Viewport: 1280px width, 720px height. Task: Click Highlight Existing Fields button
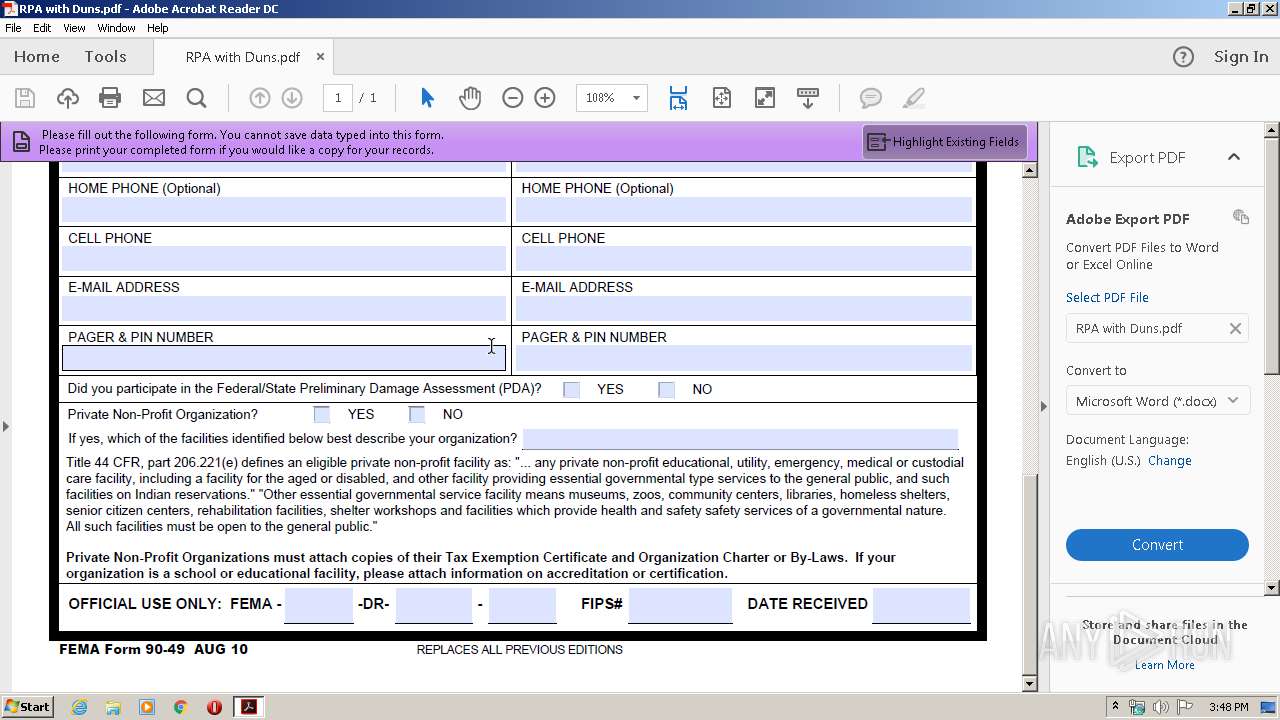click(x=944, y=142)
